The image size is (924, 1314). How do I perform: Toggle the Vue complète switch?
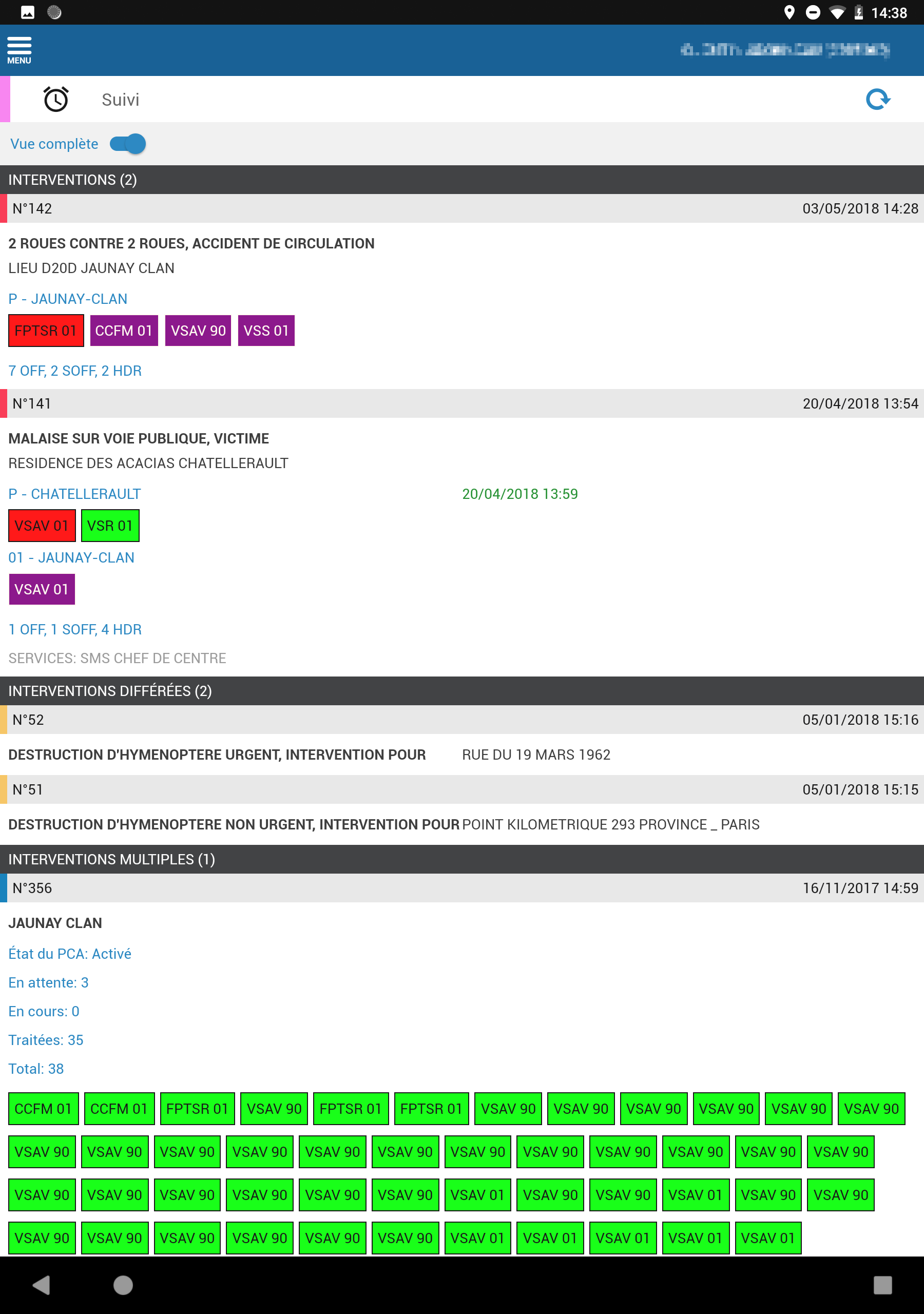128,144
